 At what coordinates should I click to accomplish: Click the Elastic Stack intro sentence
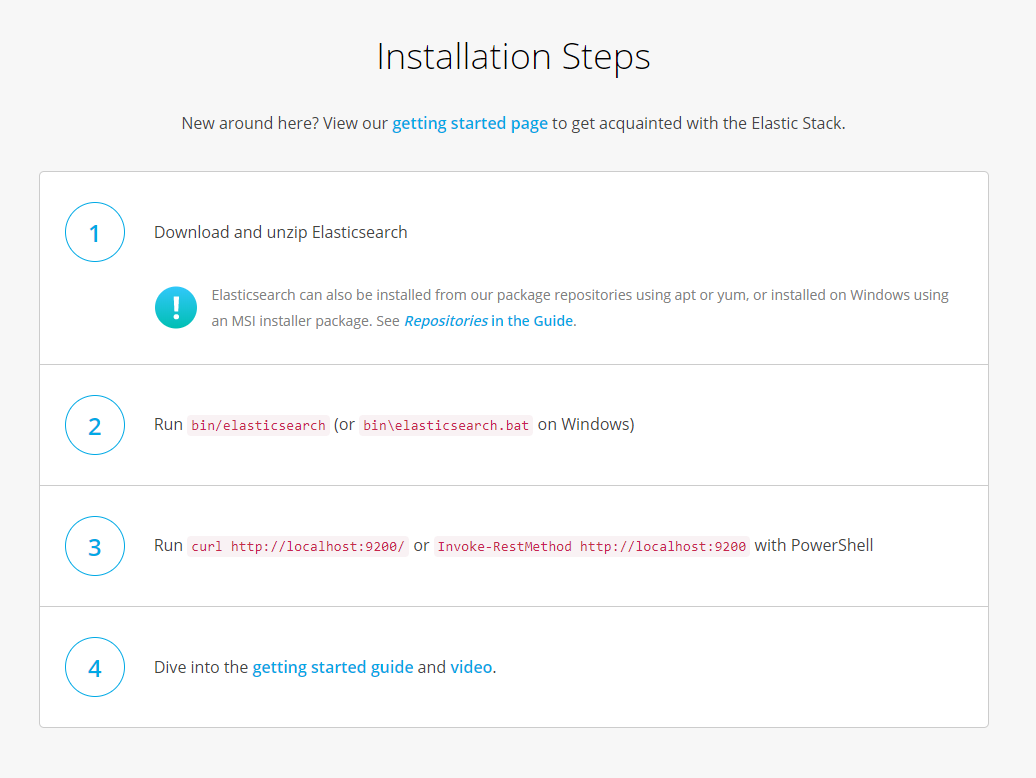click(x=700, y=123)
